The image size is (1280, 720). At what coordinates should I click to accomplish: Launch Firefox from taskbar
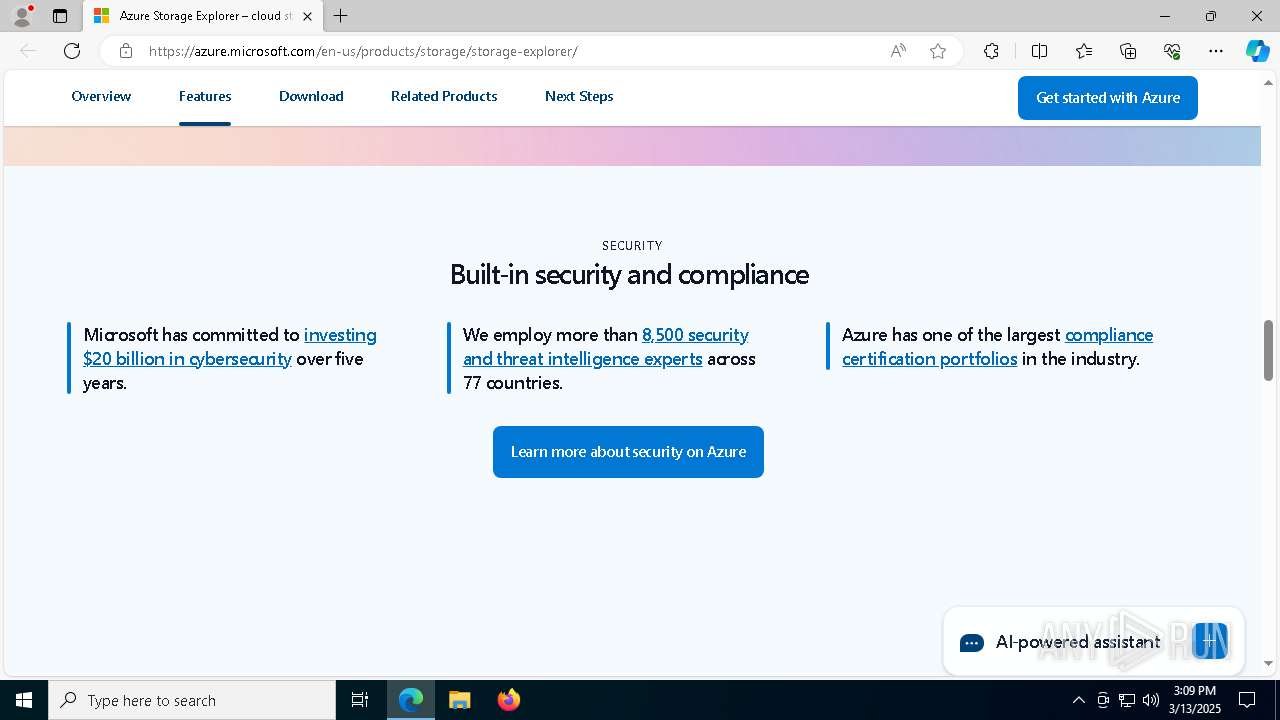point(508,700)
